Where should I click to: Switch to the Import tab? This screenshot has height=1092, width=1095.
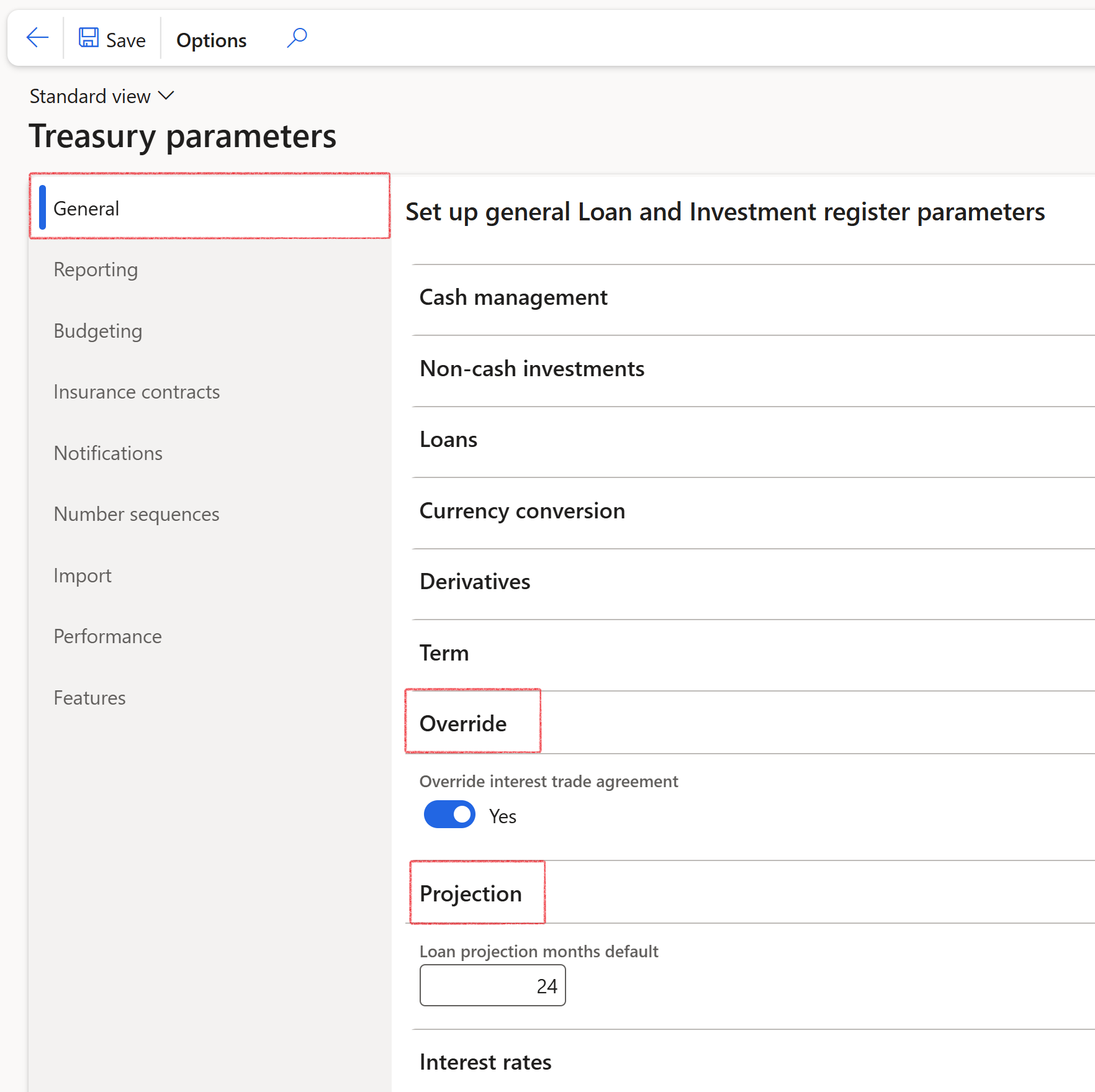click(x=83, y=575)
